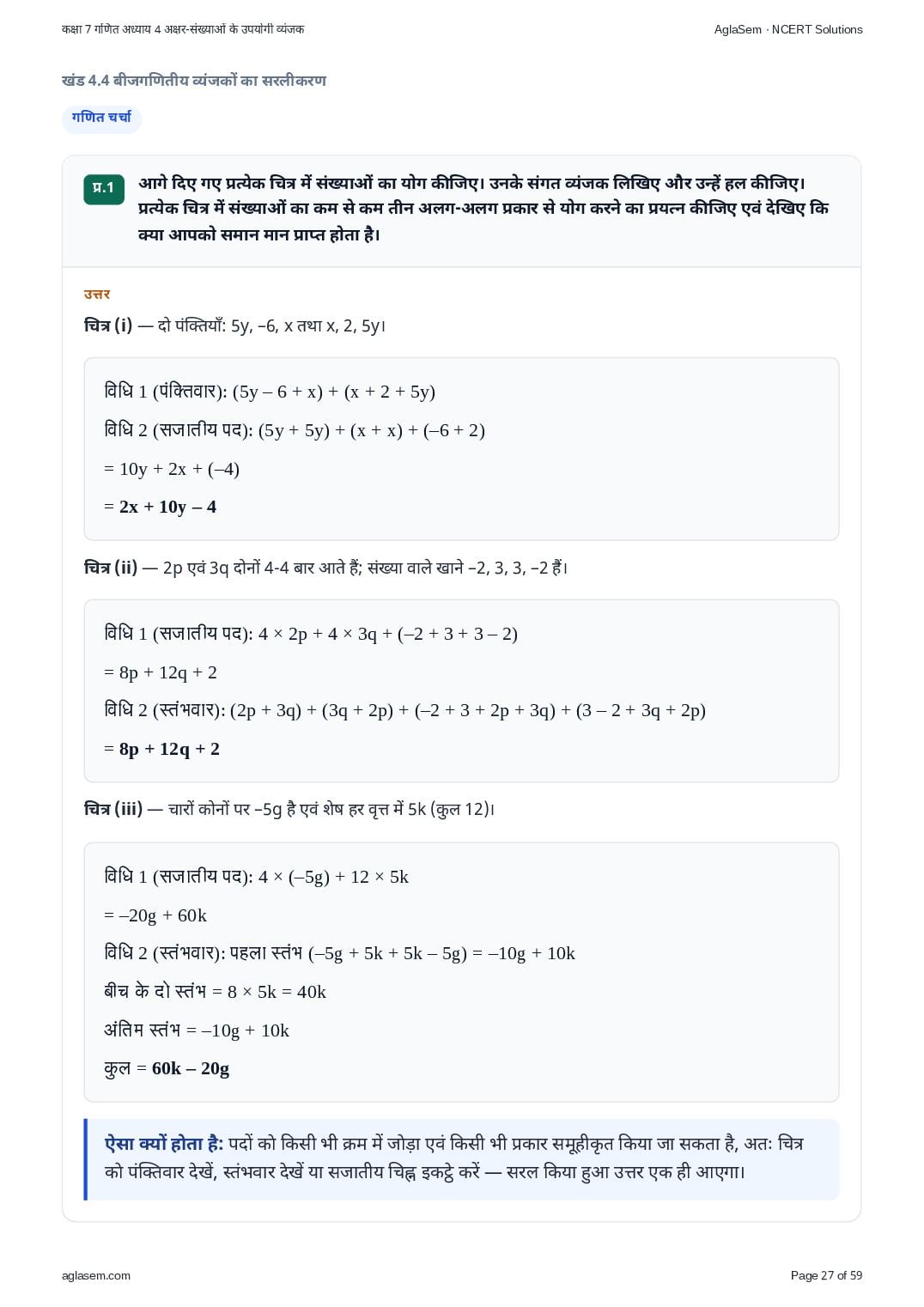Click the ऐसा क्यों होता है note heading
924x1307 pixels.
click(164, 1144)
